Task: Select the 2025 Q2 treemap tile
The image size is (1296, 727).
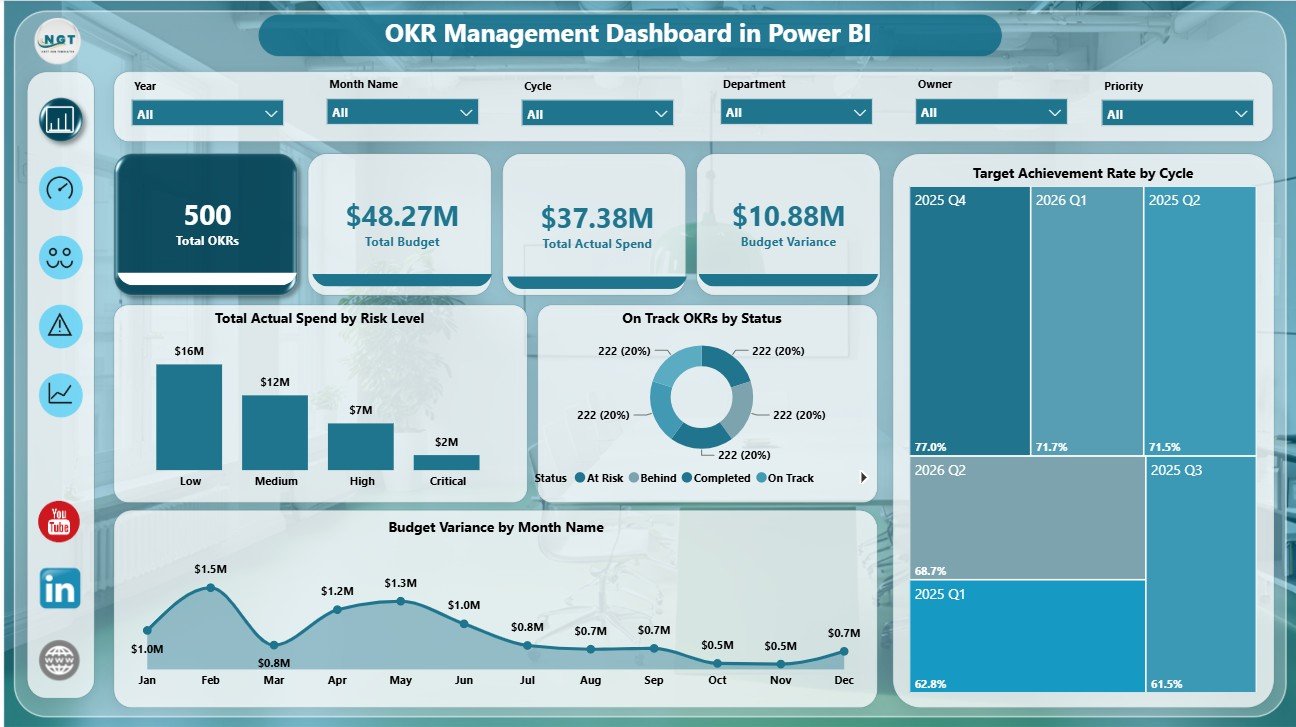Action: pos(1201,321)
